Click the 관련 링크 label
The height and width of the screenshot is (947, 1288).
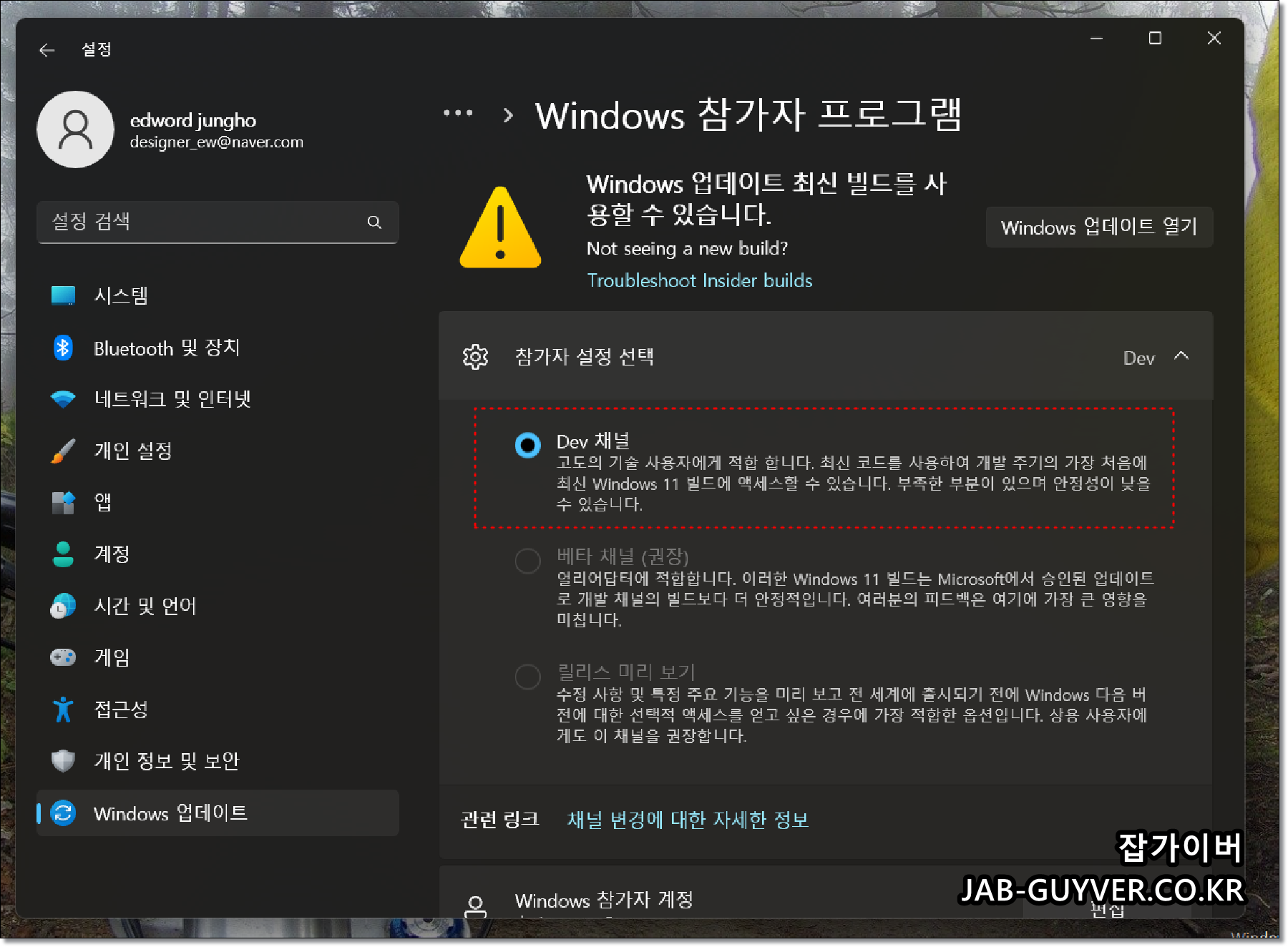500,820
